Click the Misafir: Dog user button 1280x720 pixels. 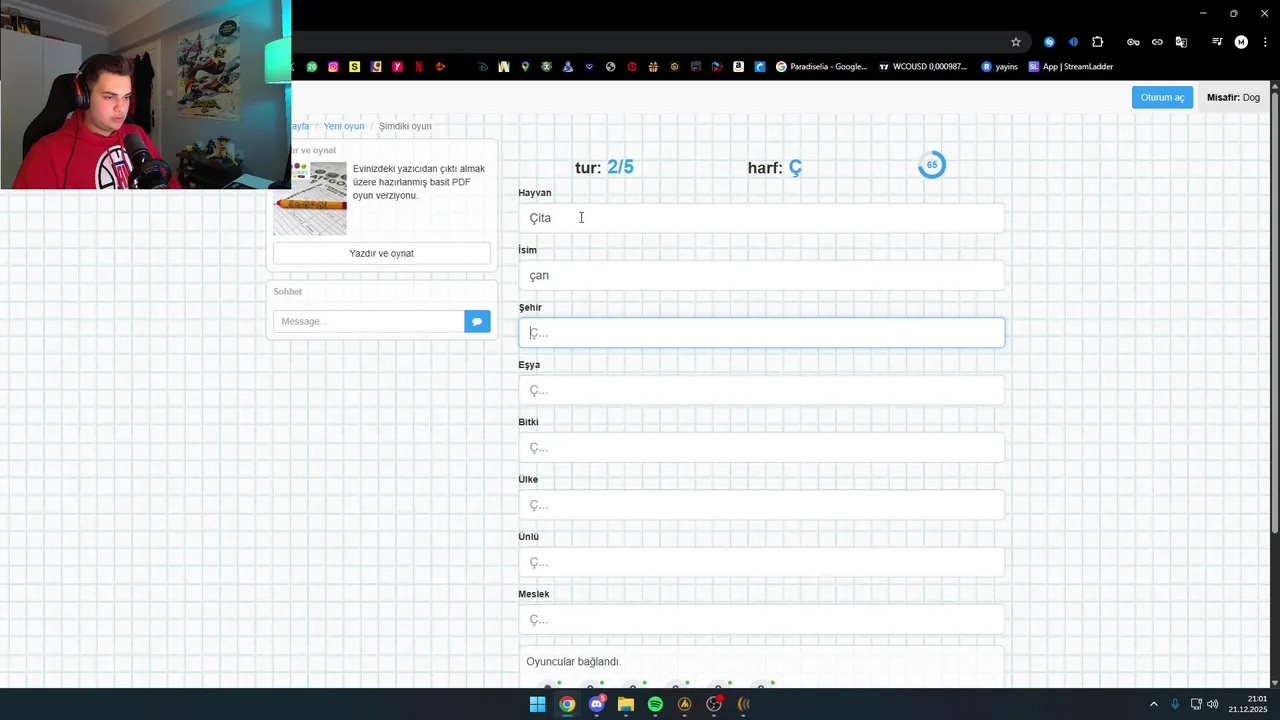[x=1234, y=97]
